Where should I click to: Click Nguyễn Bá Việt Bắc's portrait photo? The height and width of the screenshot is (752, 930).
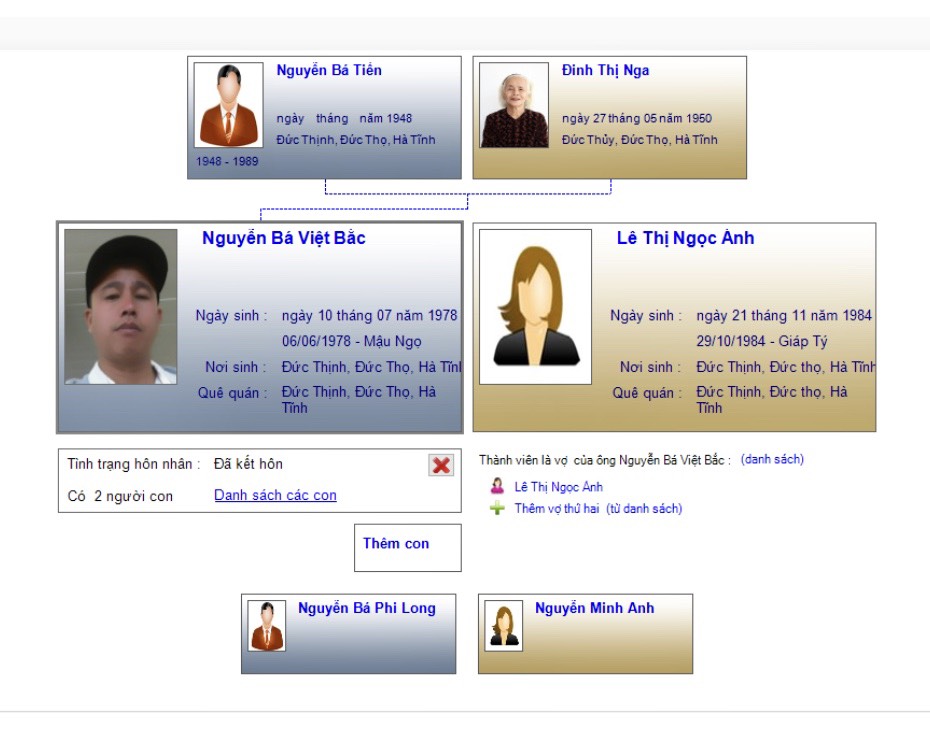pos(120,307)
